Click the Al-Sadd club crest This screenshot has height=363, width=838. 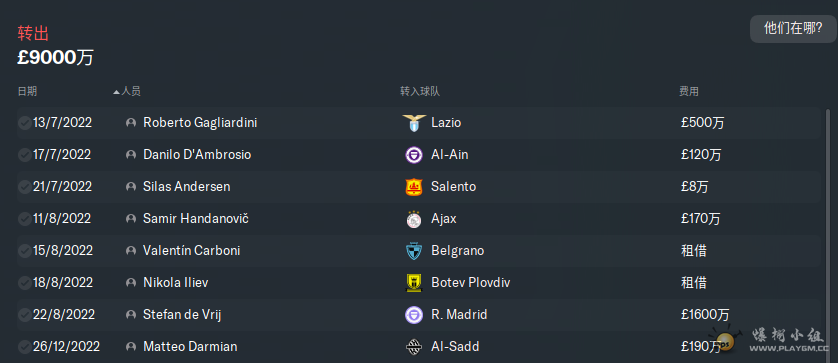(x=414, y=347)
